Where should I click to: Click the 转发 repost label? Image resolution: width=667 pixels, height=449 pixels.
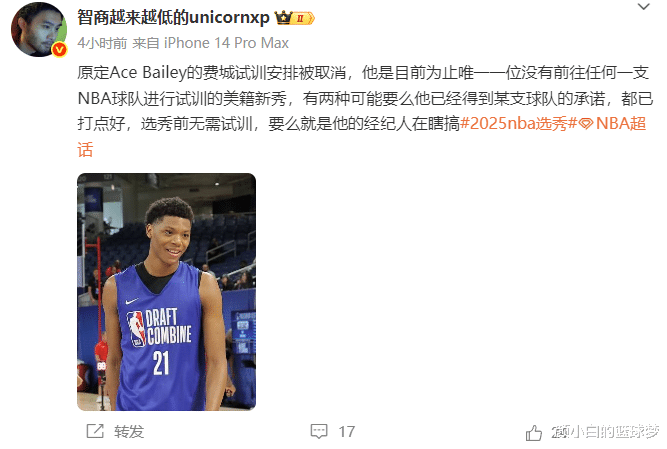(129, 432)
